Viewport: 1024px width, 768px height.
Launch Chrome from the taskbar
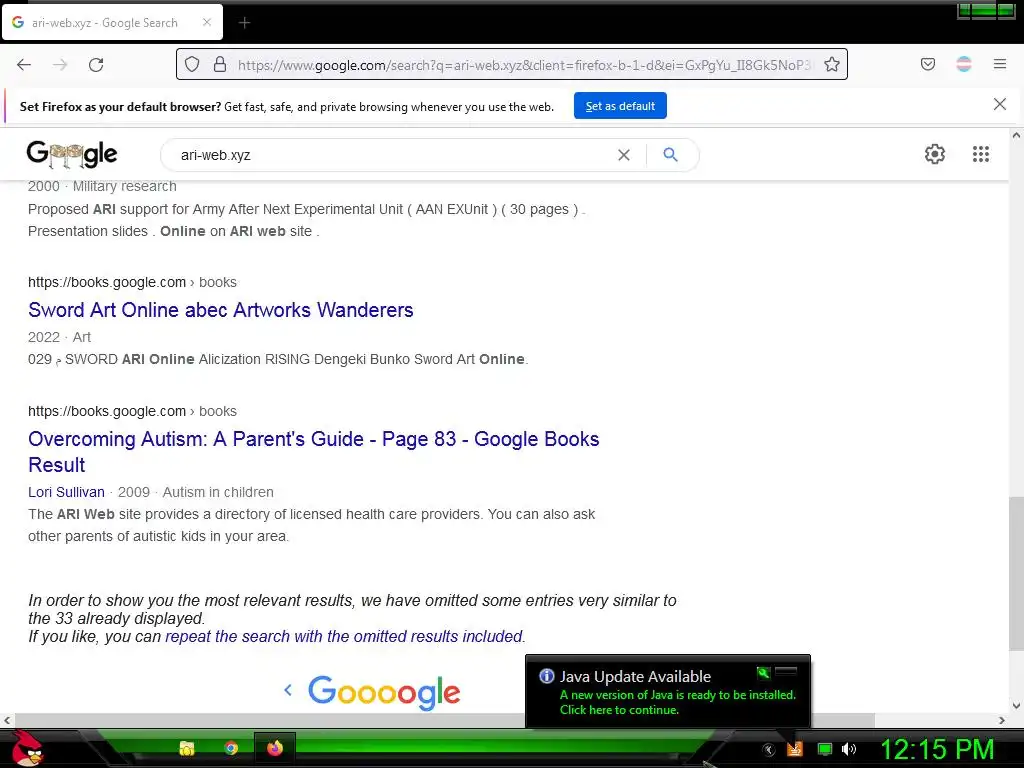click(231, 748)
